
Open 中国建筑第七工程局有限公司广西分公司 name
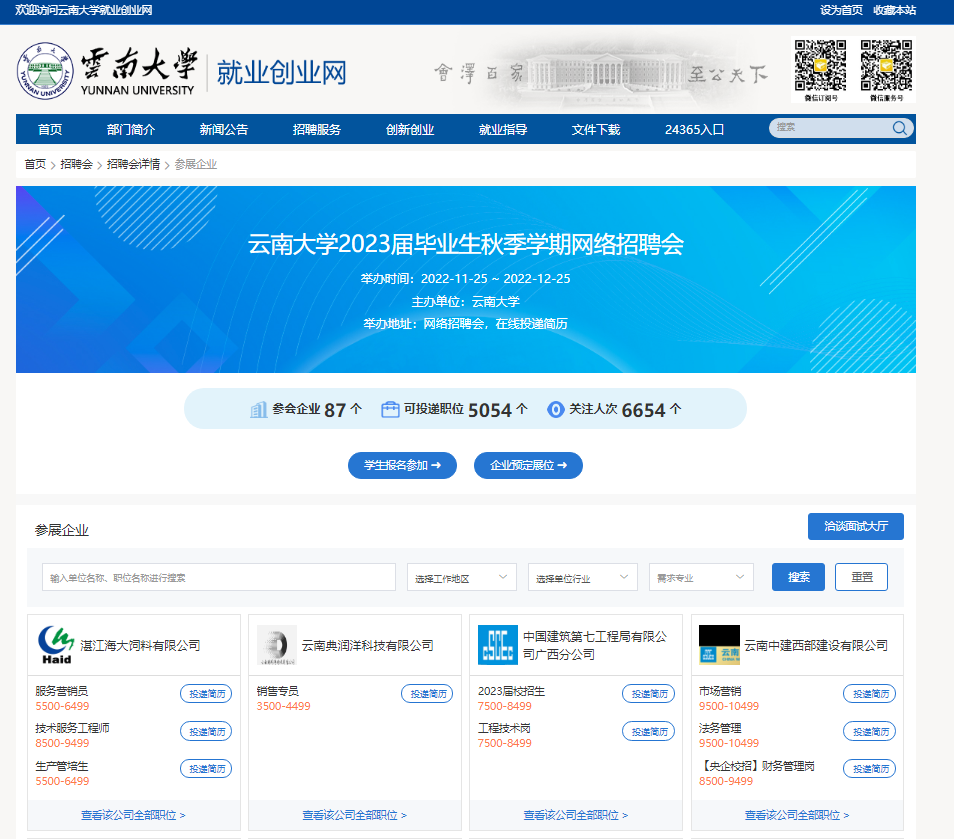(x=595, y=646)
